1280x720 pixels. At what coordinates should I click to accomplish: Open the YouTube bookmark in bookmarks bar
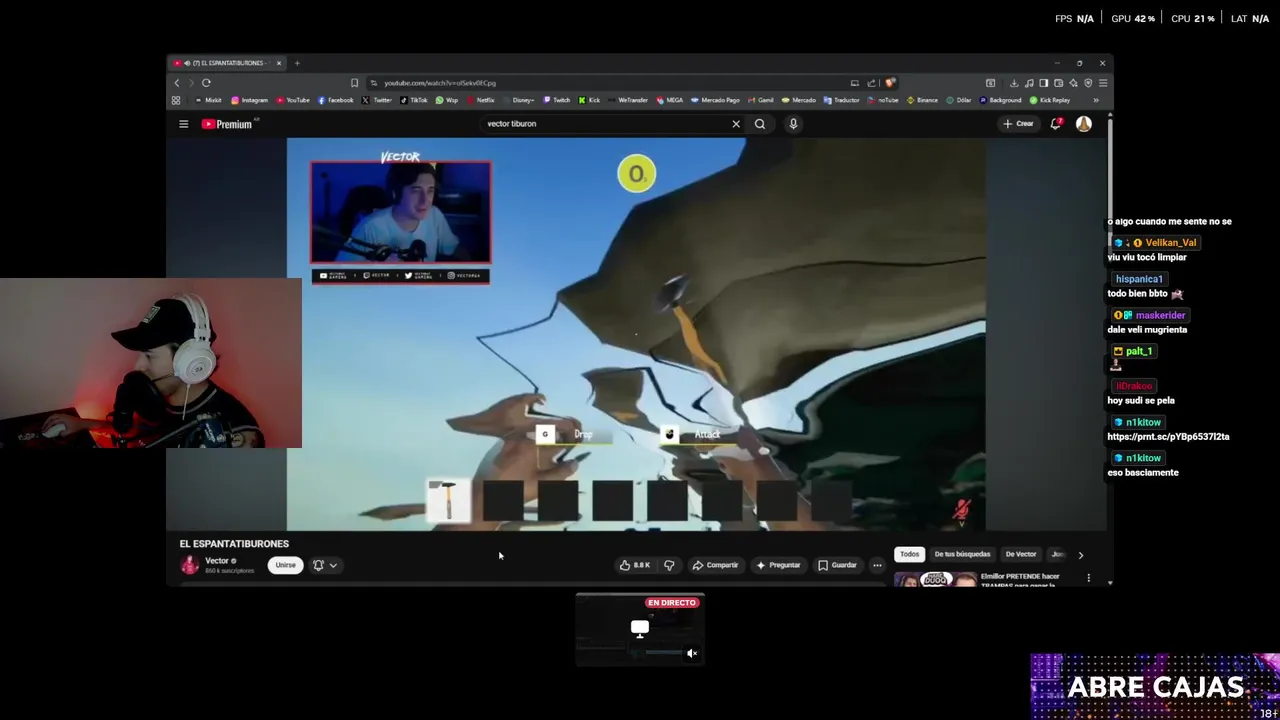point(292,100)
